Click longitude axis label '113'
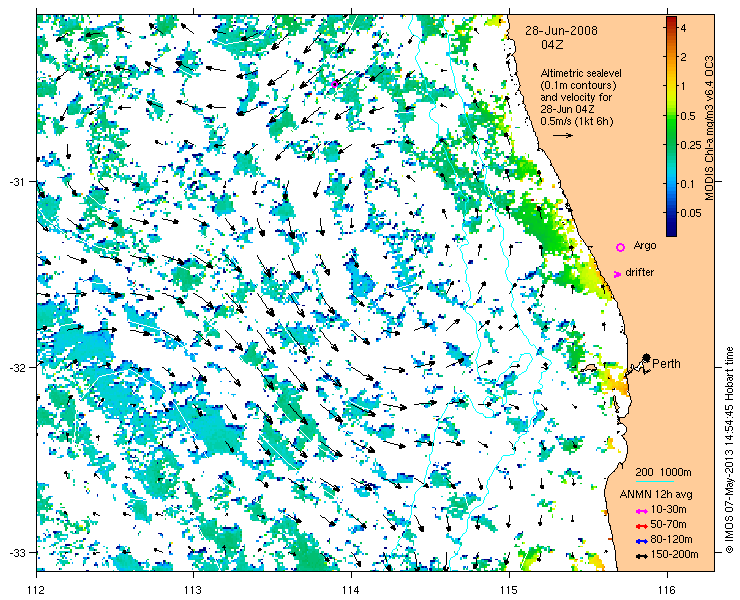This screenshot has width=740, height=600. (193, 590)
